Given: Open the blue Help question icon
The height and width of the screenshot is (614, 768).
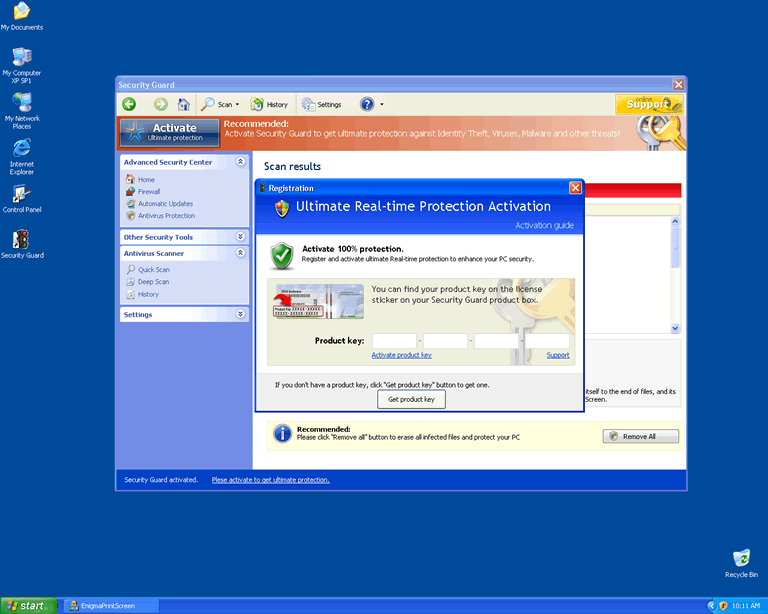Looking at the screenshot, I should [x=367, y=104].
